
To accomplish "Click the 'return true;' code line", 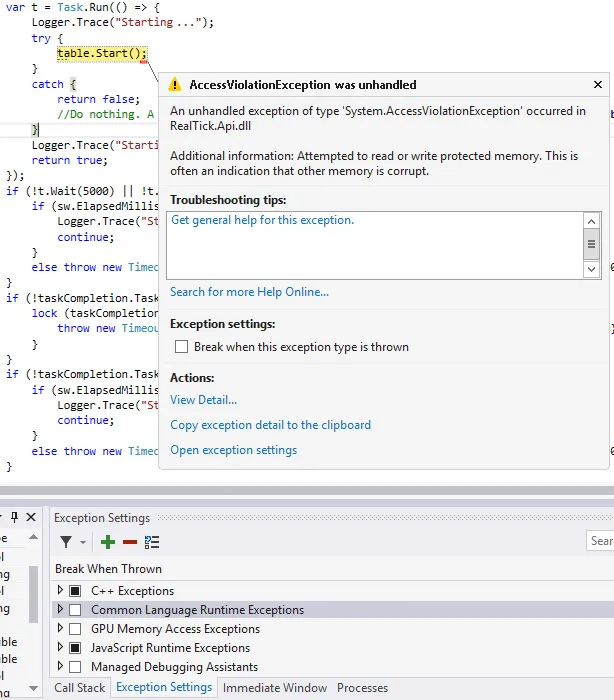I will click(70, 160).
